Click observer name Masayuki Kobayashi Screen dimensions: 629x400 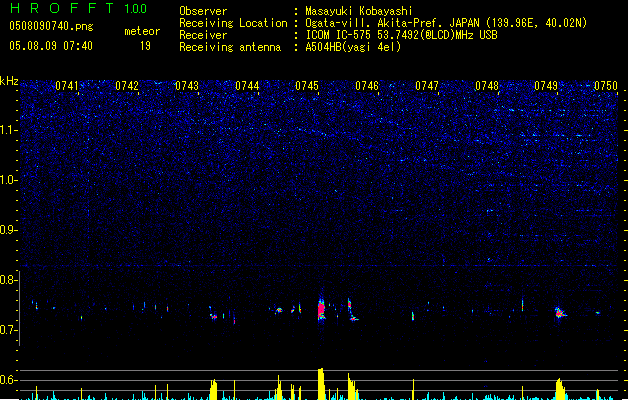click(x=359, y=11)
